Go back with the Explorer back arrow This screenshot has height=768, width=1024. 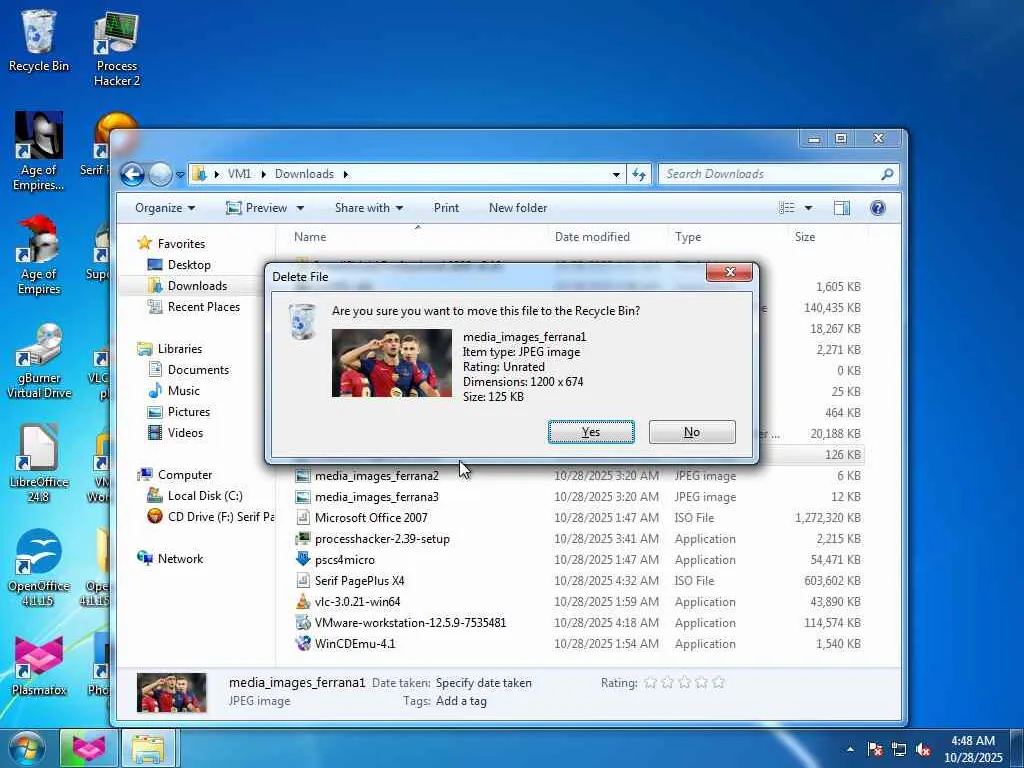133,174
